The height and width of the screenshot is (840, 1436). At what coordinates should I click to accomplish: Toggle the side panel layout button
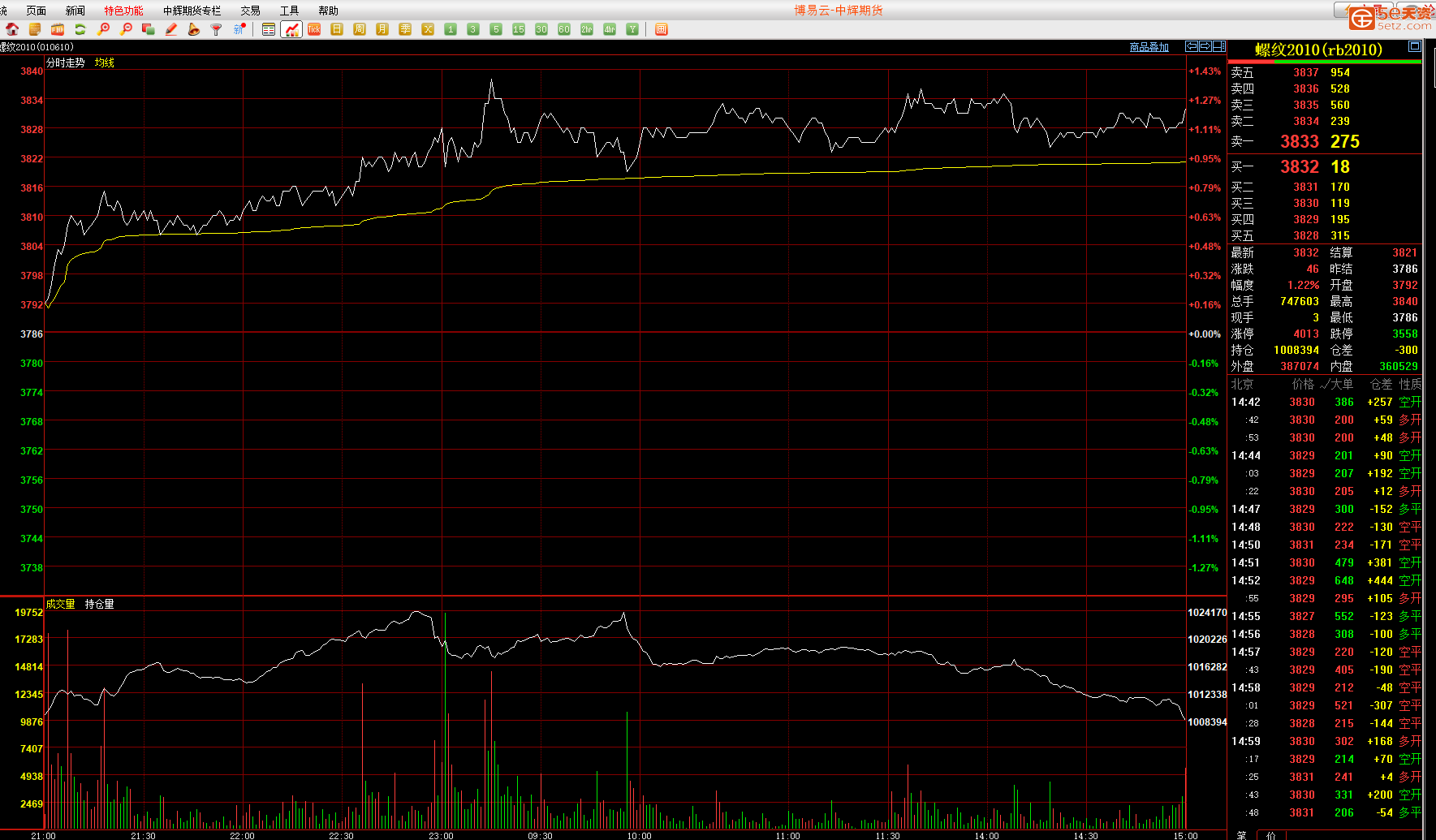coord(1219,46)
